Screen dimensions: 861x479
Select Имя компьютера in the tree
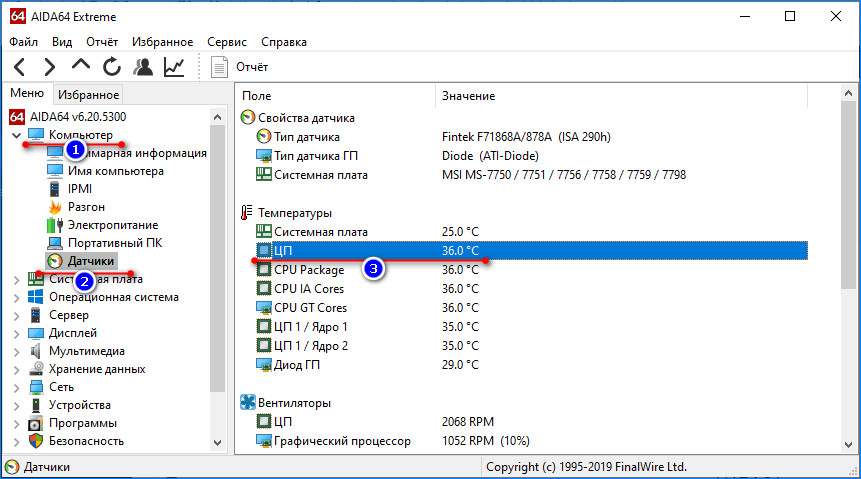point(116,171)
